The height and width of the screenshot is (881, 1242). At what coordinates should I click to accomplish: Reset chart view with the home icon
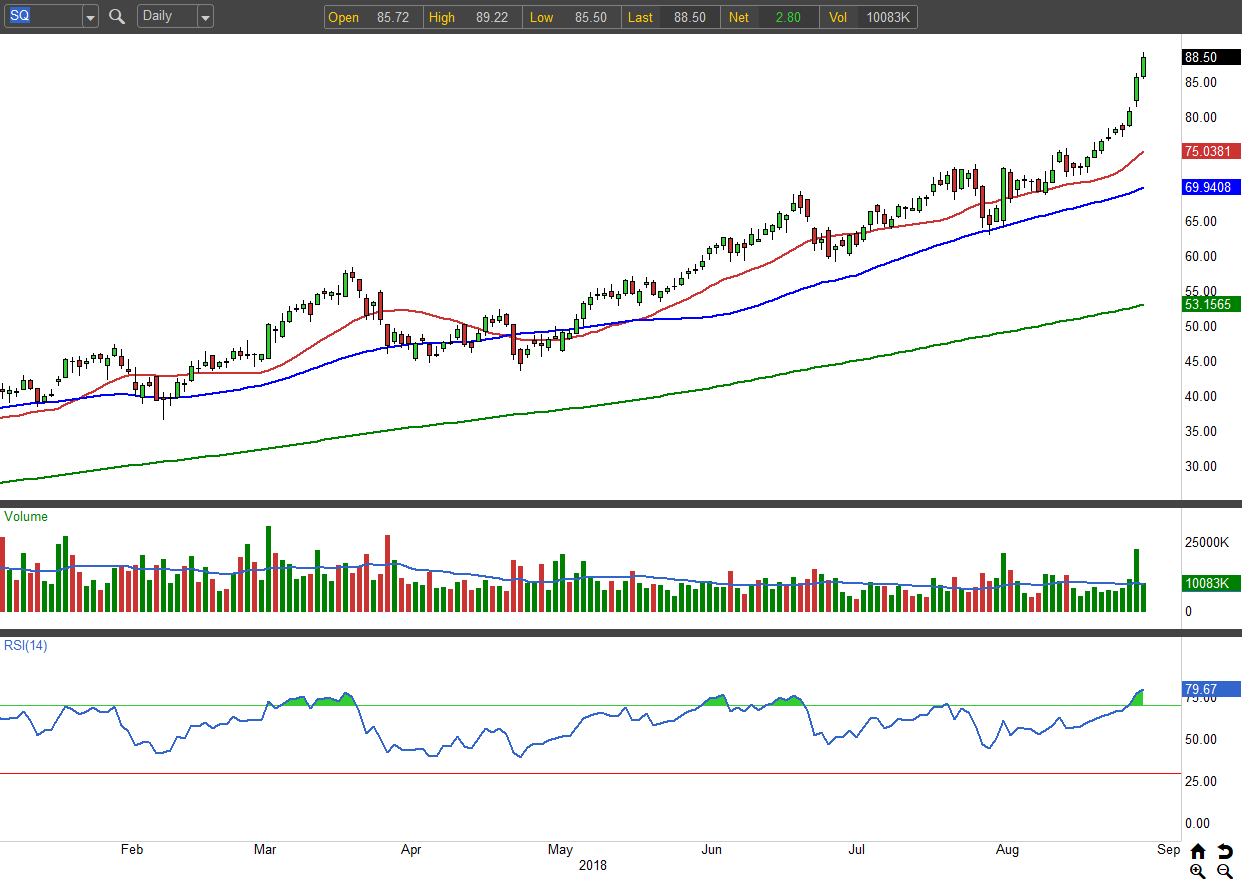tap(1198, 851)
